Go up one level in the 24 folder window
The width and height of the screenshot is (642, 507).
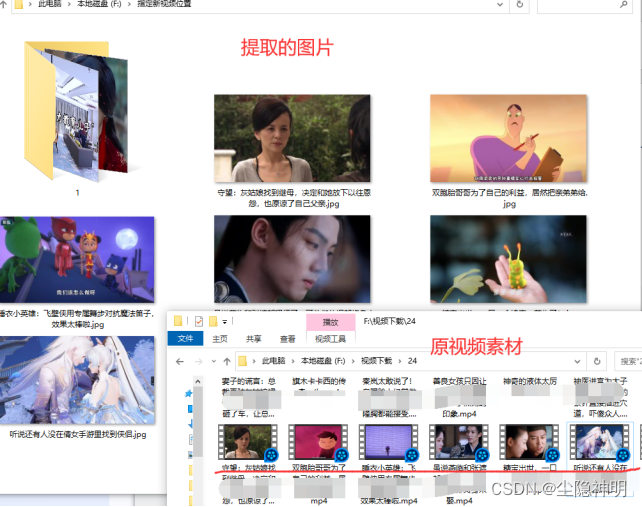coord(227,361)
